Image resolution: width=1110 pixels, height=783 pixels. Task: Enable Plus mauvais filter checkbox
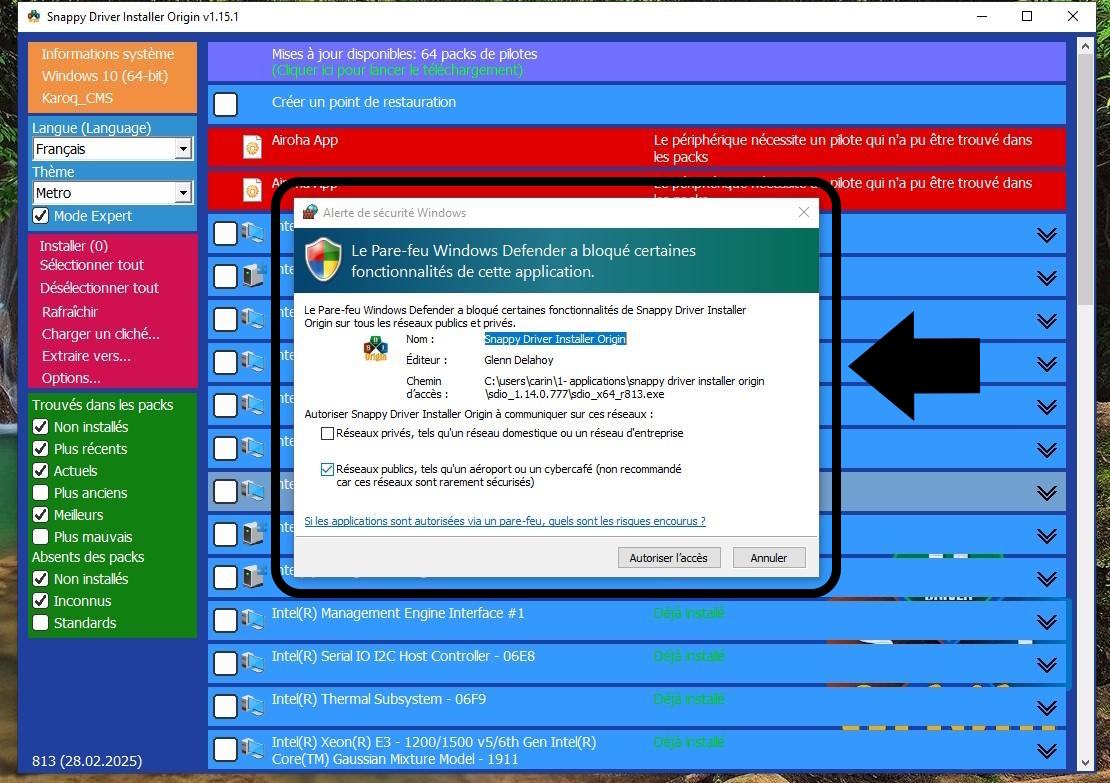point(40,536)
